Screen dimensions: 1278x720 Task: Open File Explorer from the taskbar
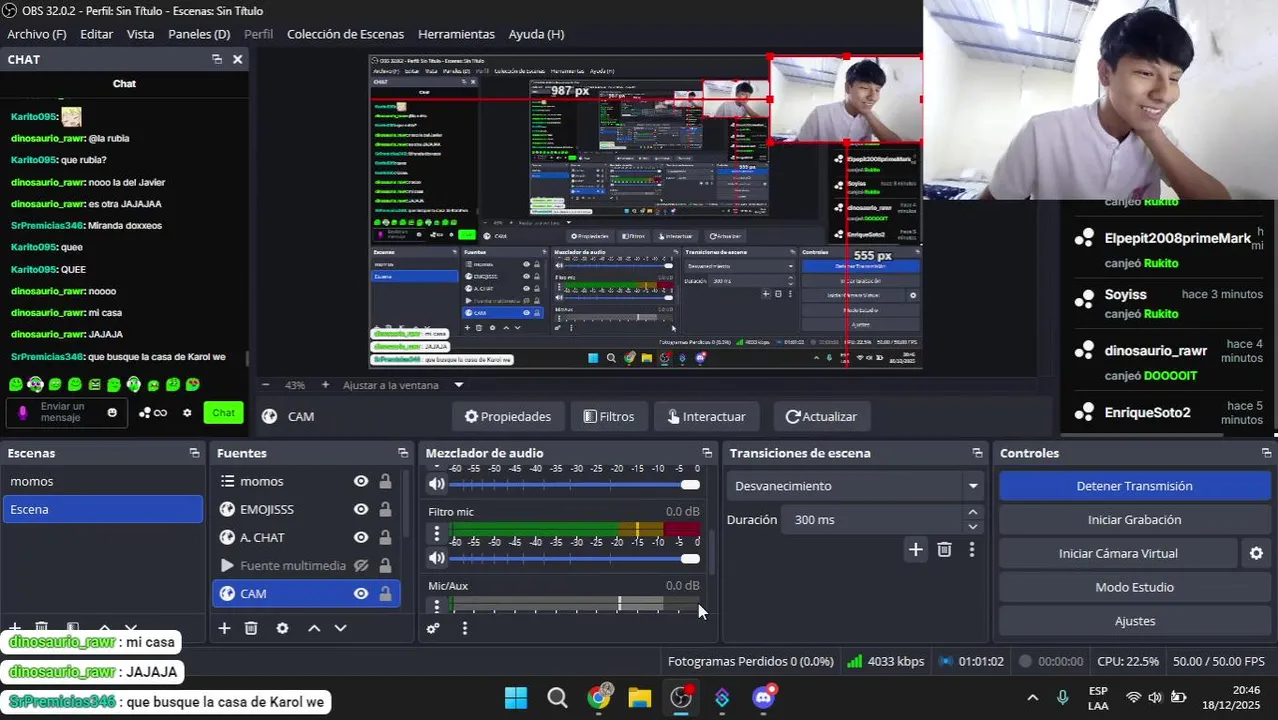tap(640, 697)
